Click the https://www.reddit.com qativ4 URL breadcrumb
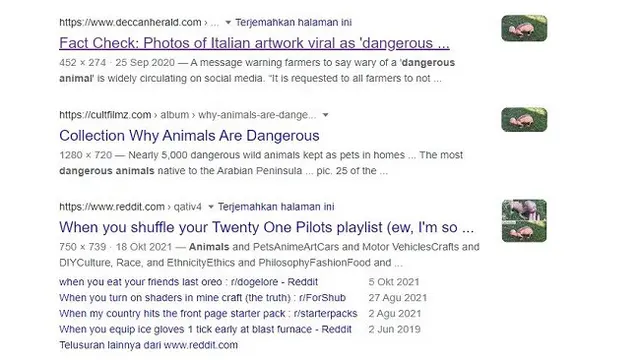 point(131,207)
